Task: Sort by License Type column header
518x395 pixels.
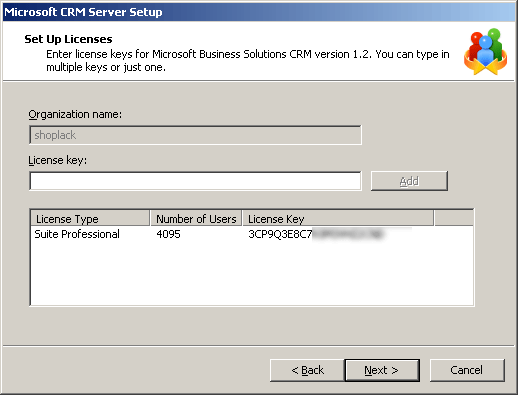Action: tap(90, 219)
